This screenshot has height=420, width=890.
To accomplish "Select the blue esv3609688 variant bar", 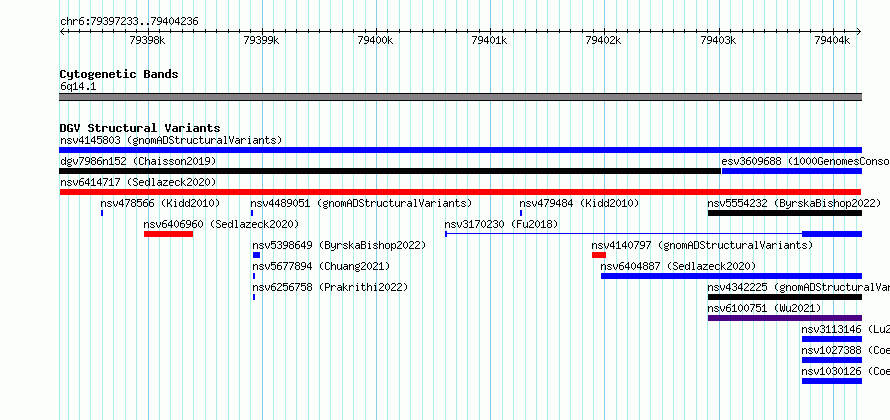I will tap(792, 171).
